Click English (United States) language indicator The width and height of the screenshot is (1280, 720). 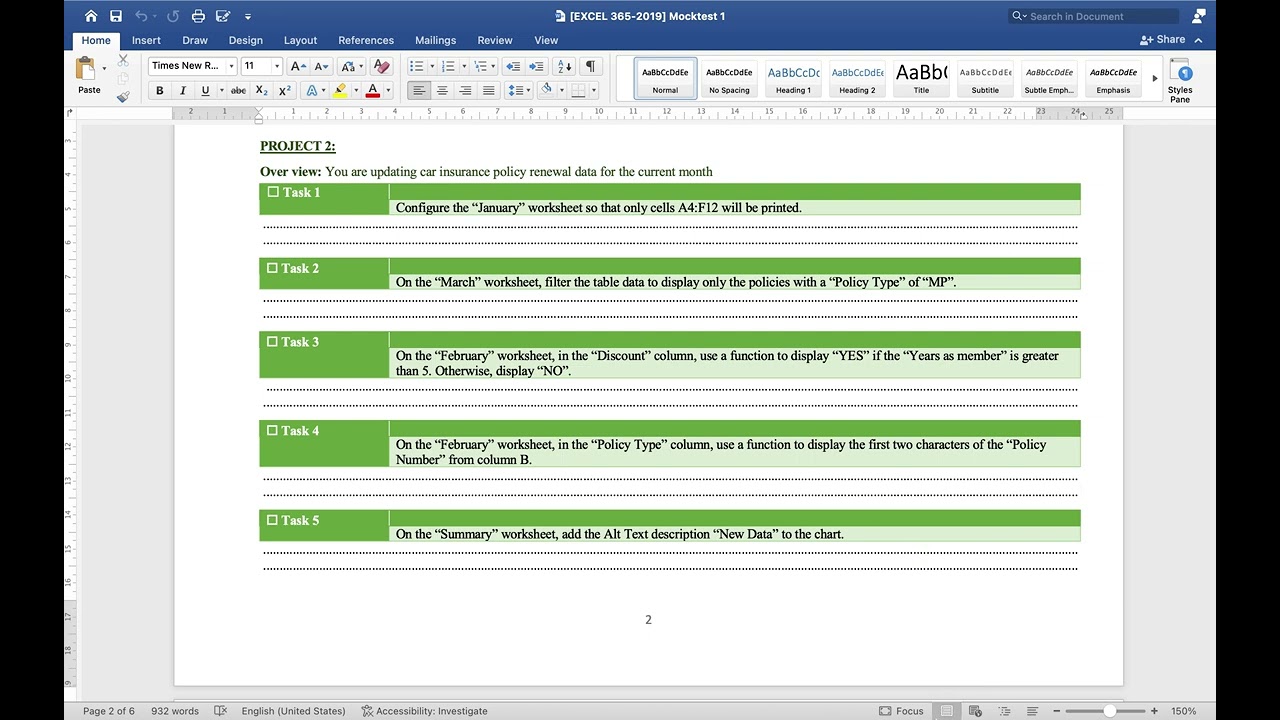tap(293, 711)
